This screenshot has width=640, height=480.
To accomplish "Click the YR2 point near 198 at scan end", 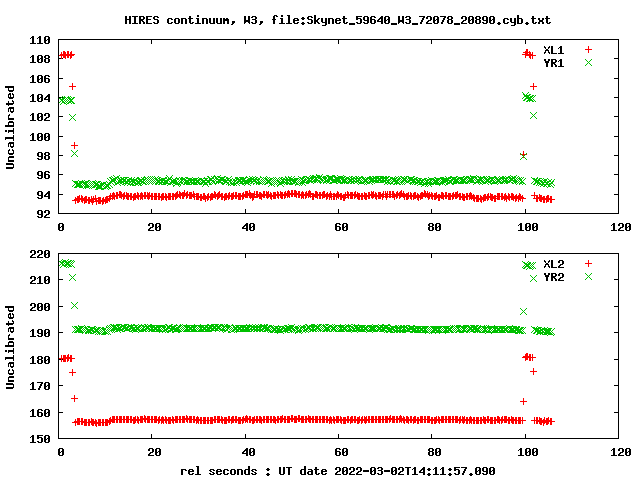I will click(x=523, y=311).
